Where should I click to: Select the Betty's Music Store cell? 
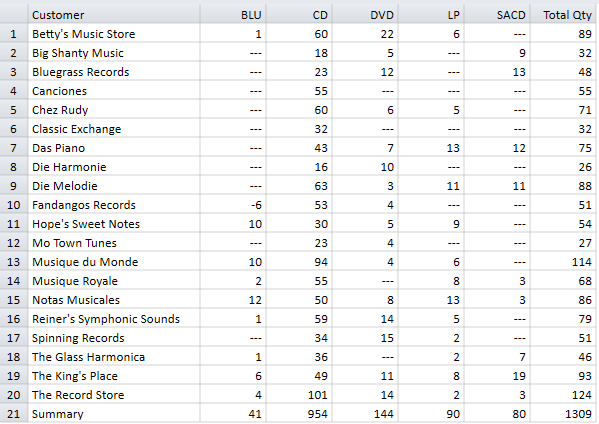coord(114,34)
